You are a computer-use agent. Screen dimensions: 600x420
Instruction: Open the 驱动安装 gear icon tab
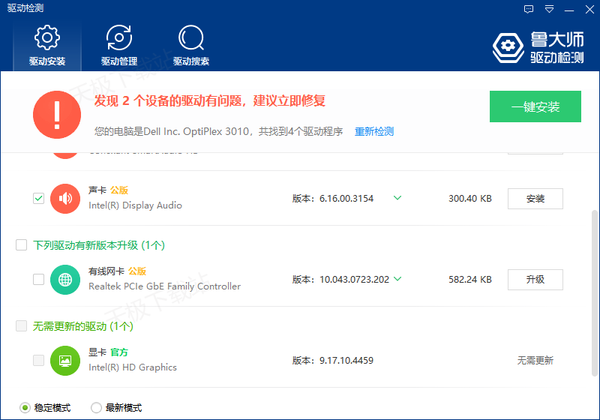[46, 45]
